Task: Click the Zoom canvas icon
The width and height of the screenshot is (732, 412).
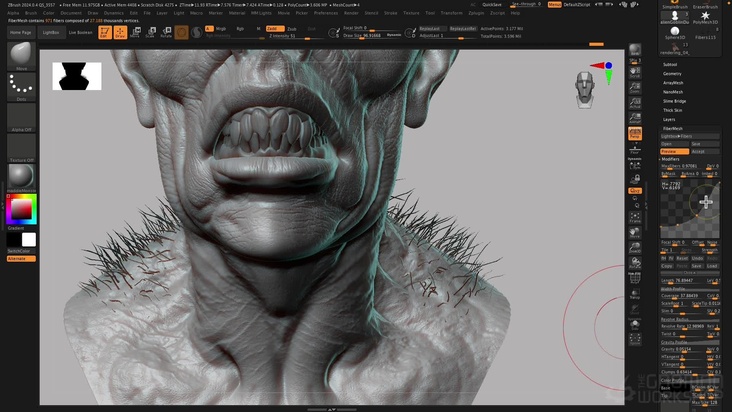Action: click(635, 87)
